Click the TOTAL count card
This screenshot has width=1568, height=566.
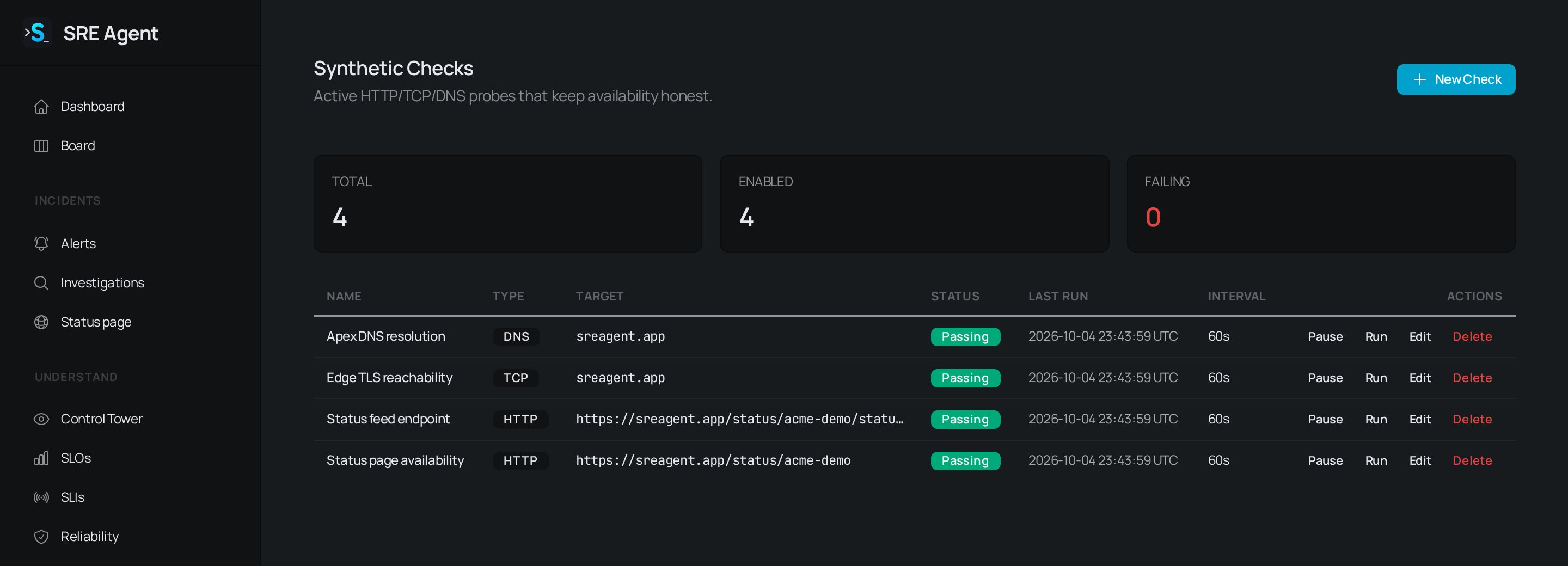tap(507, 204)
